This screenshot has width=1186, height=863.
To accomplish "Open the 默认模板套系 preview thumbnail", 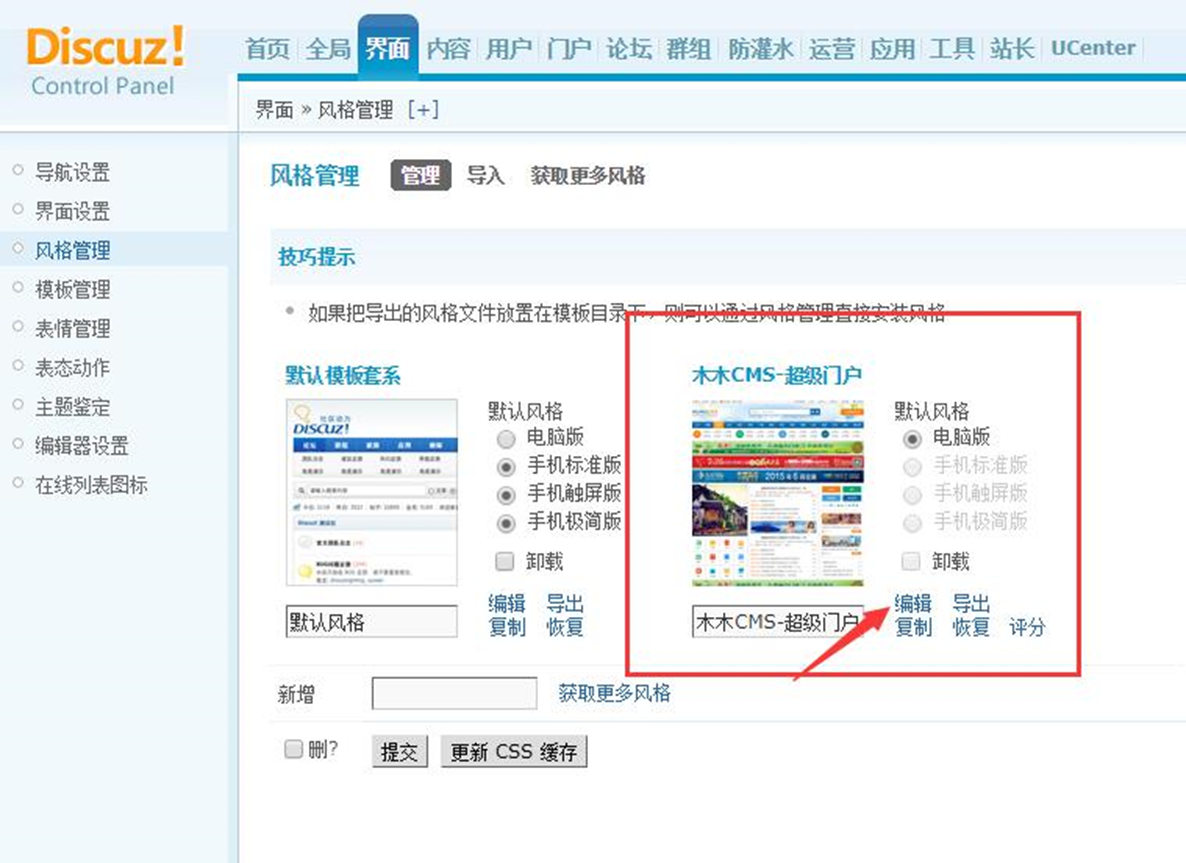I will point(371,492).
